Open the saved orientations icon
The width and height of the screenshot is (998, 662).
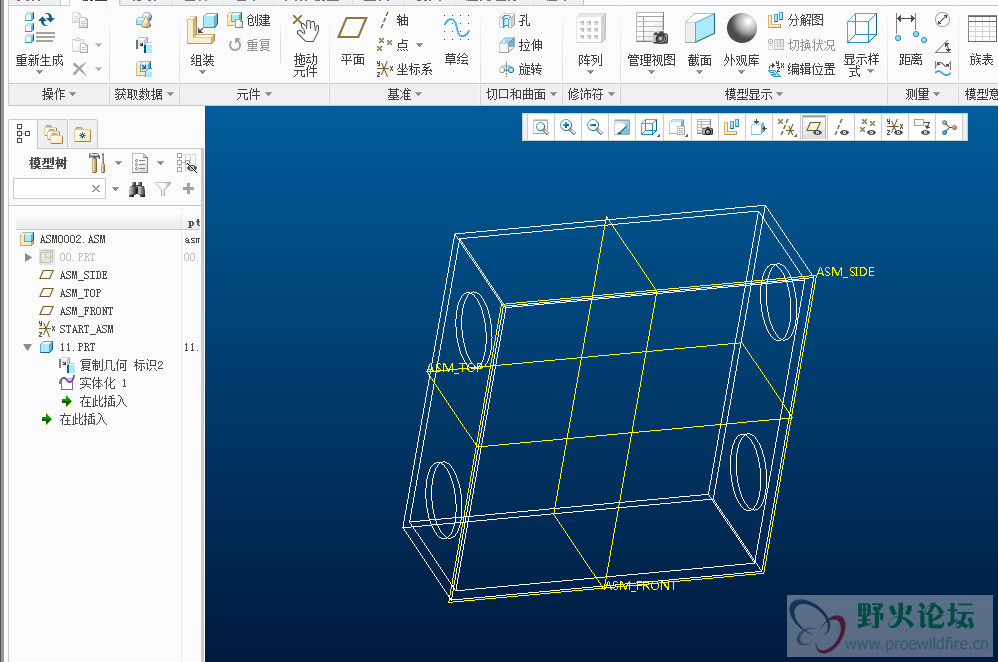[x=677, y=127]
